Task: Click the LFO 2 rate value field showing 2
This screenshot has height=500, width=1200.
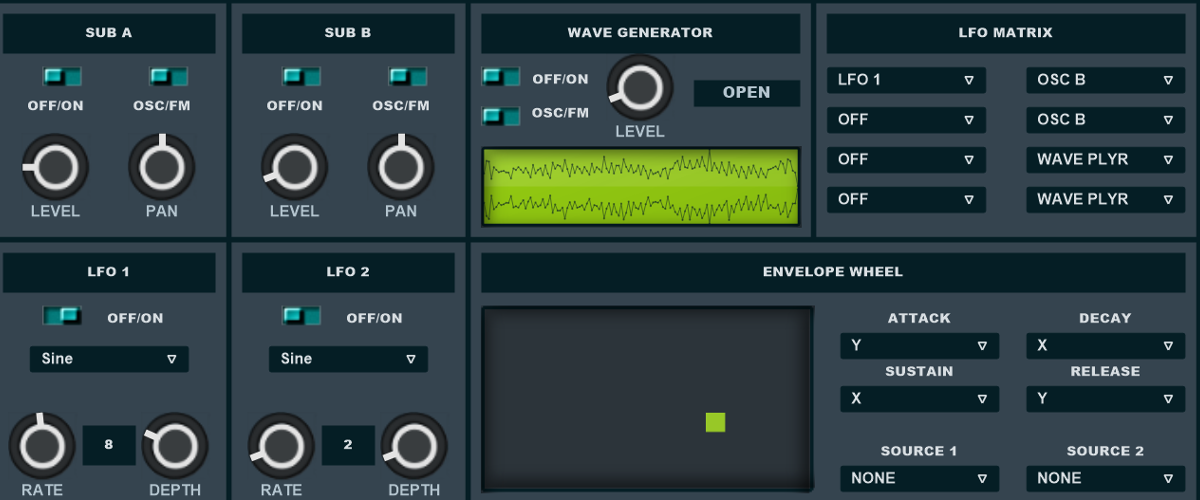Action: coord(348,445)
